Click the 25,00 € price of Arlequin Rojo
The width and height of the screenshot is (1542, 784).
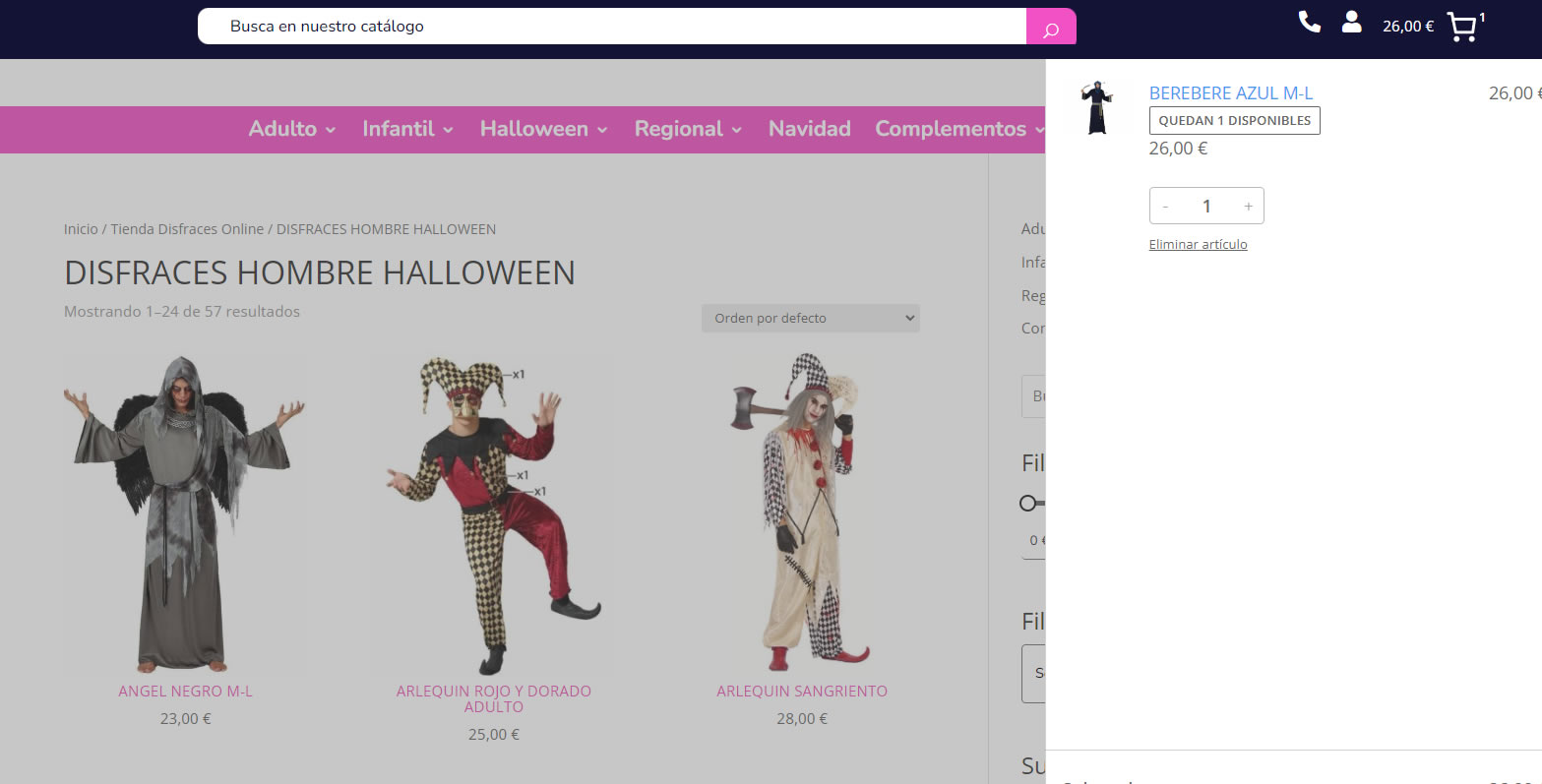(x=493, y=735)
